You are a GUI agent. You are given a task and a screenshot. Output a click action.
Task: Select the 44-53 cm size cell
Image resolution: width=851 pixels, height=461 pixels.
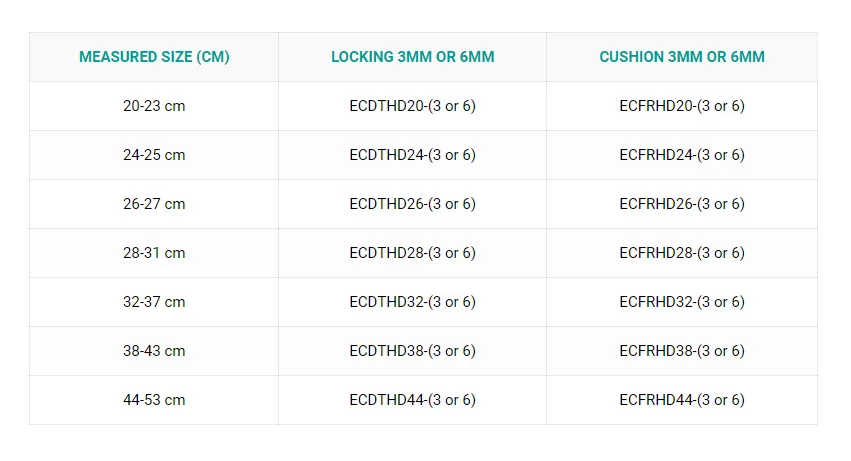pyautogui.click(x=154, y=400)
